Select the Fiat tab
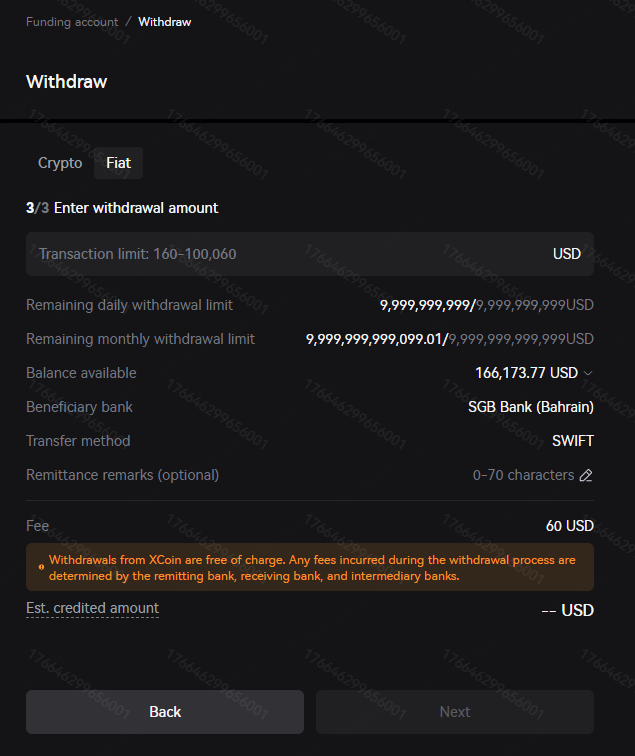Viewport: 635px width, 756px height. [x=118, y=163]
